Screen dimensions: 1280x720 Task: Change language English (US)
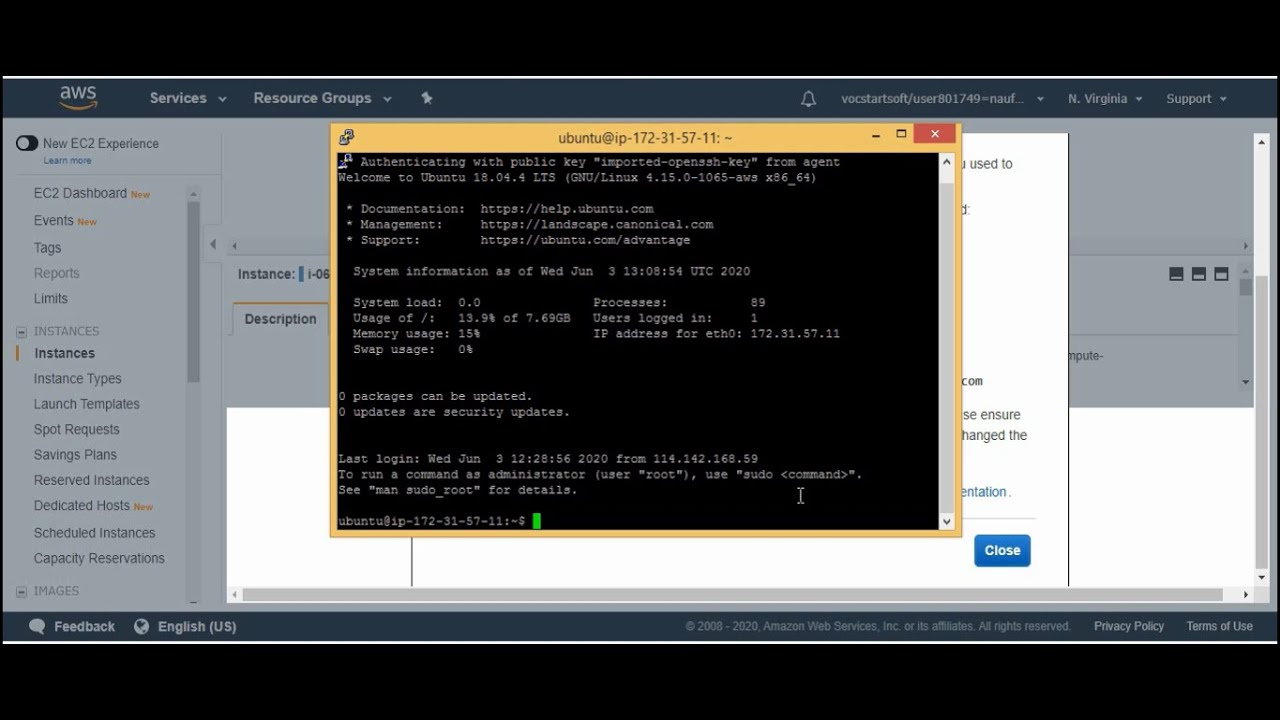coord(197,626)
